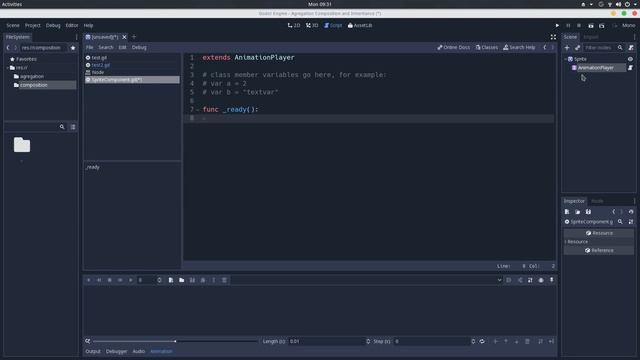Click the Classes button
Viewport: 640px width, 360px height.
tap(487, 47)
